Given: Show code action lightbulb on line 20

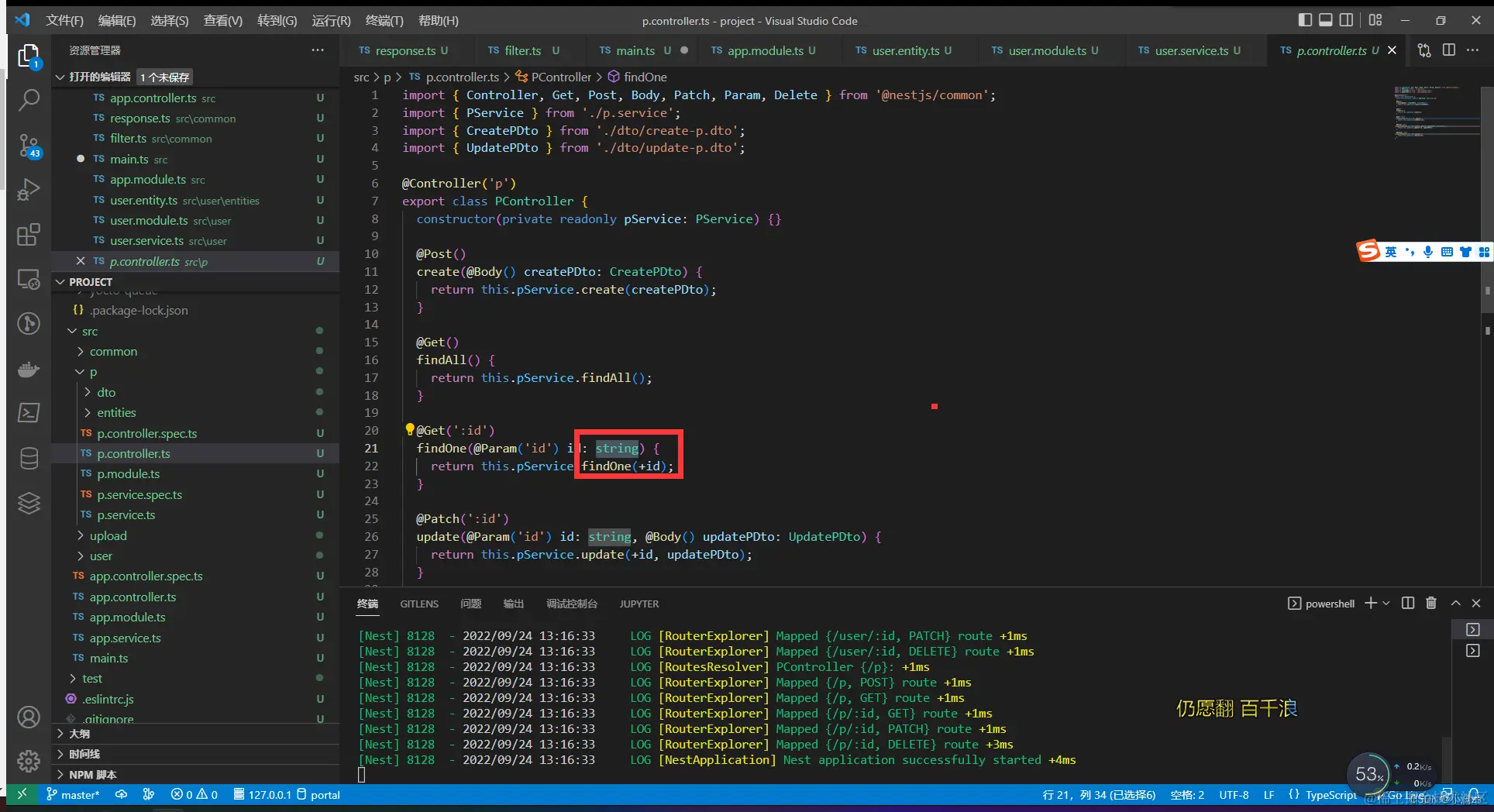Looking at the screenshot, I should click(x=410, y=429).
